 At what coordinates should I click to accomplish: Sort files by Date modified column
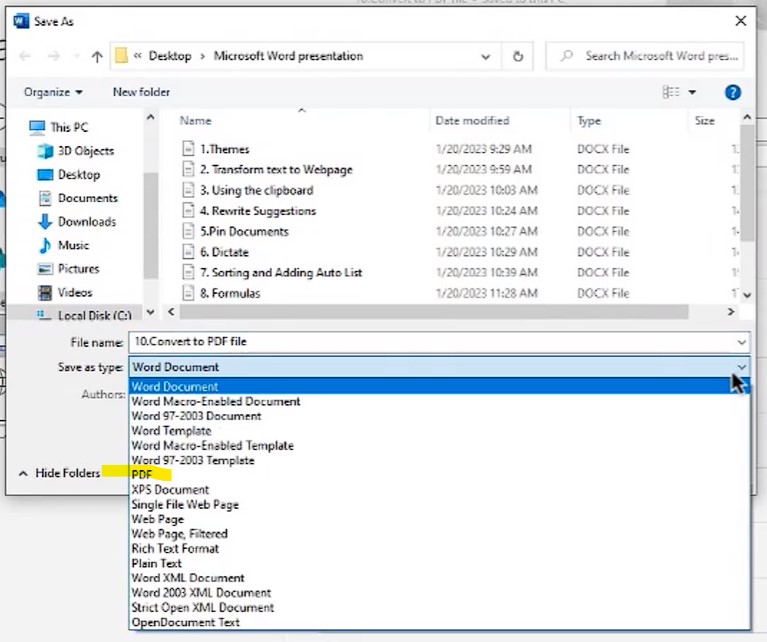(x=472, y=121)
